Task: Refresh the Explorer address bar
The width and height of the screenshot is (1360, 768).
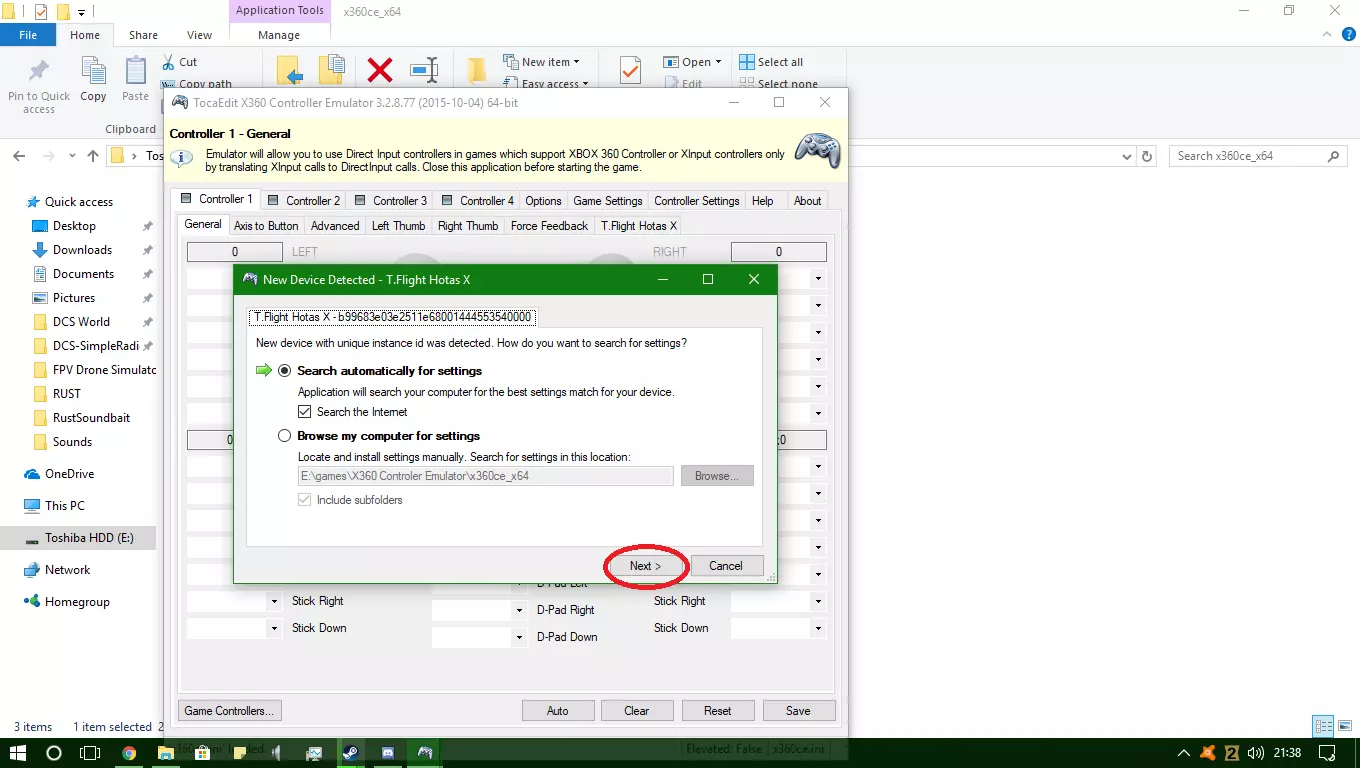Action: click(x=1148, y=156)
